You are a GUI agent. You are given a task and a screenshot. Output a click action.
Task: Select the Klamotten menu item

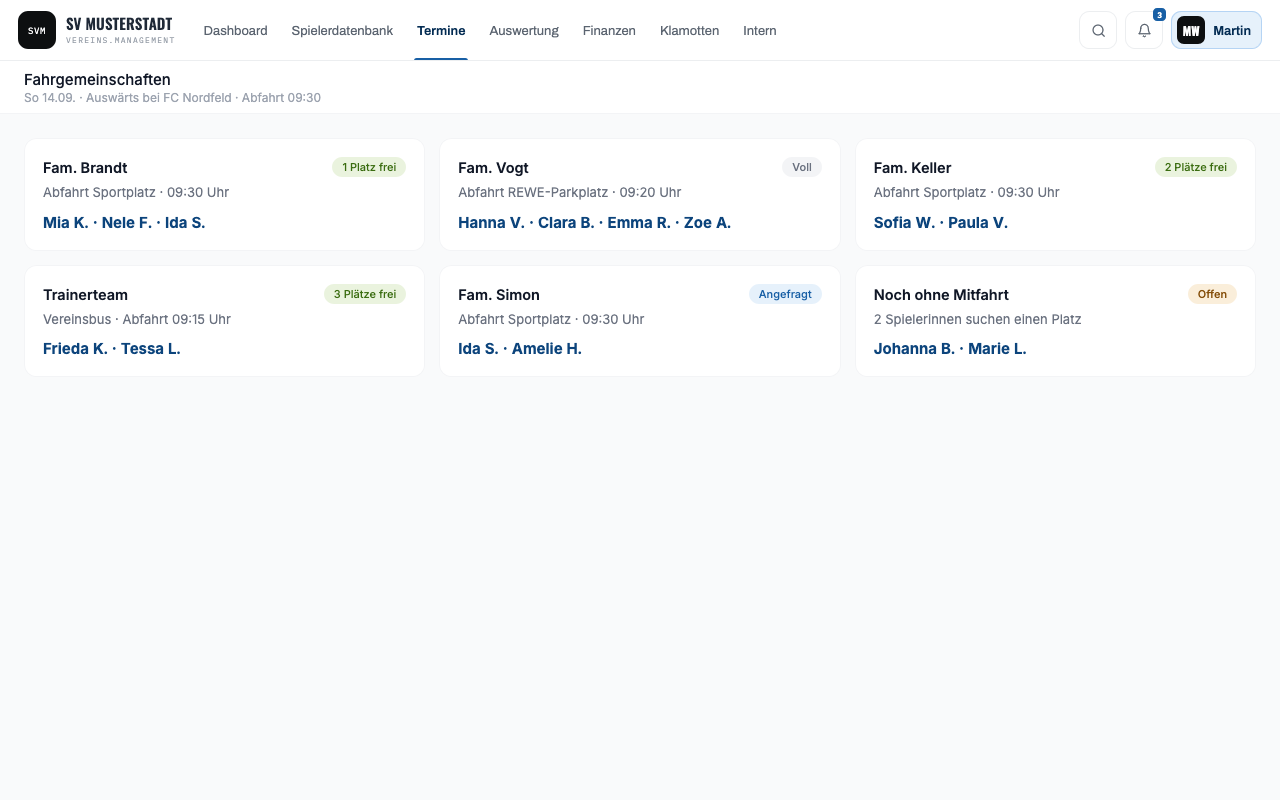click(x=689, y=31)
